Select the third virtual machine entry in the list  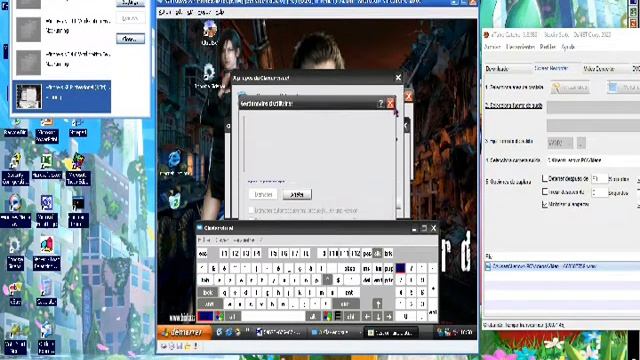[62, 62]
